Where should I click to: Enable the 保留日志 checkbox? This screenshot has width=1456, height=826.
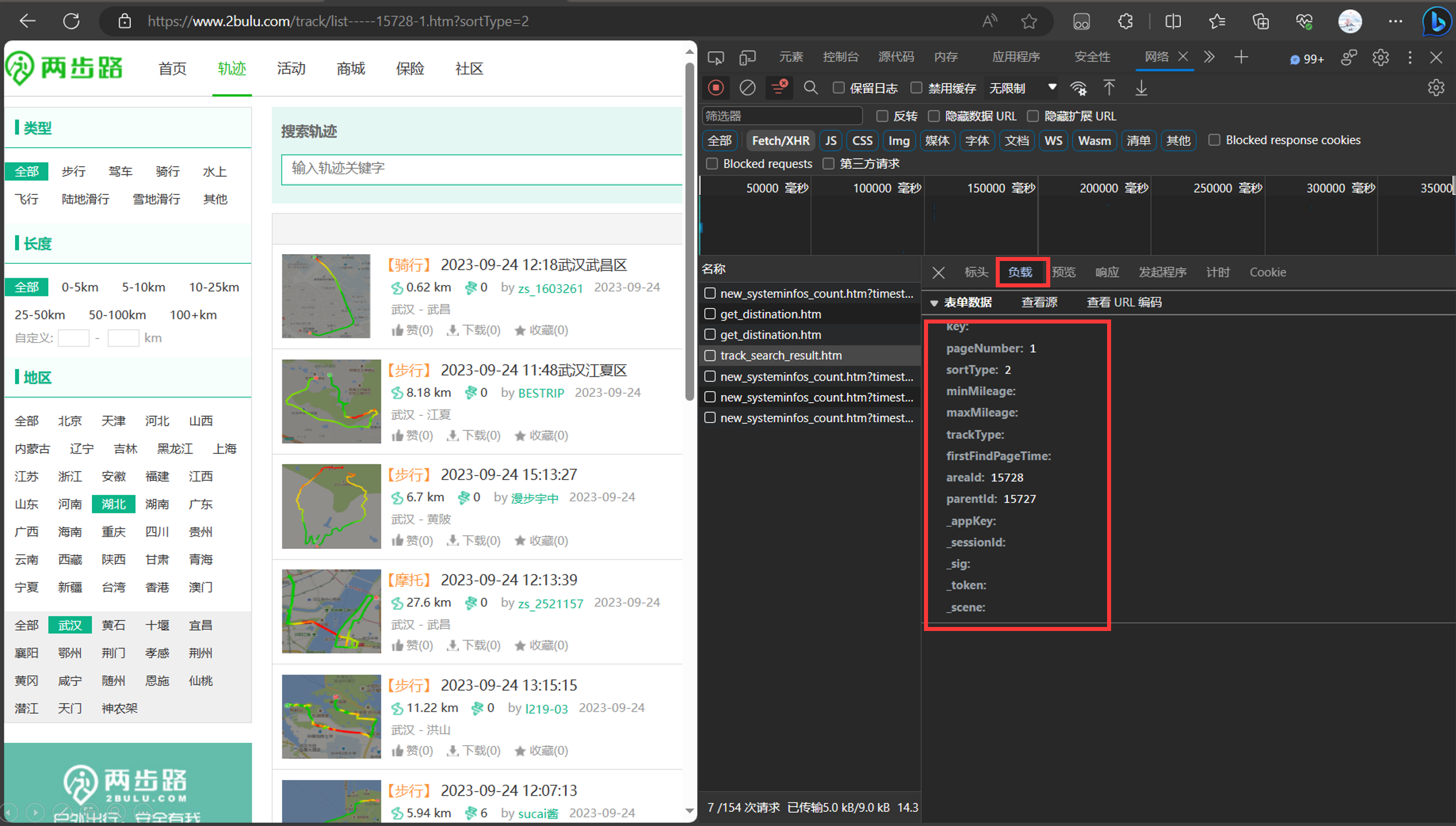(x=838, y=88)
